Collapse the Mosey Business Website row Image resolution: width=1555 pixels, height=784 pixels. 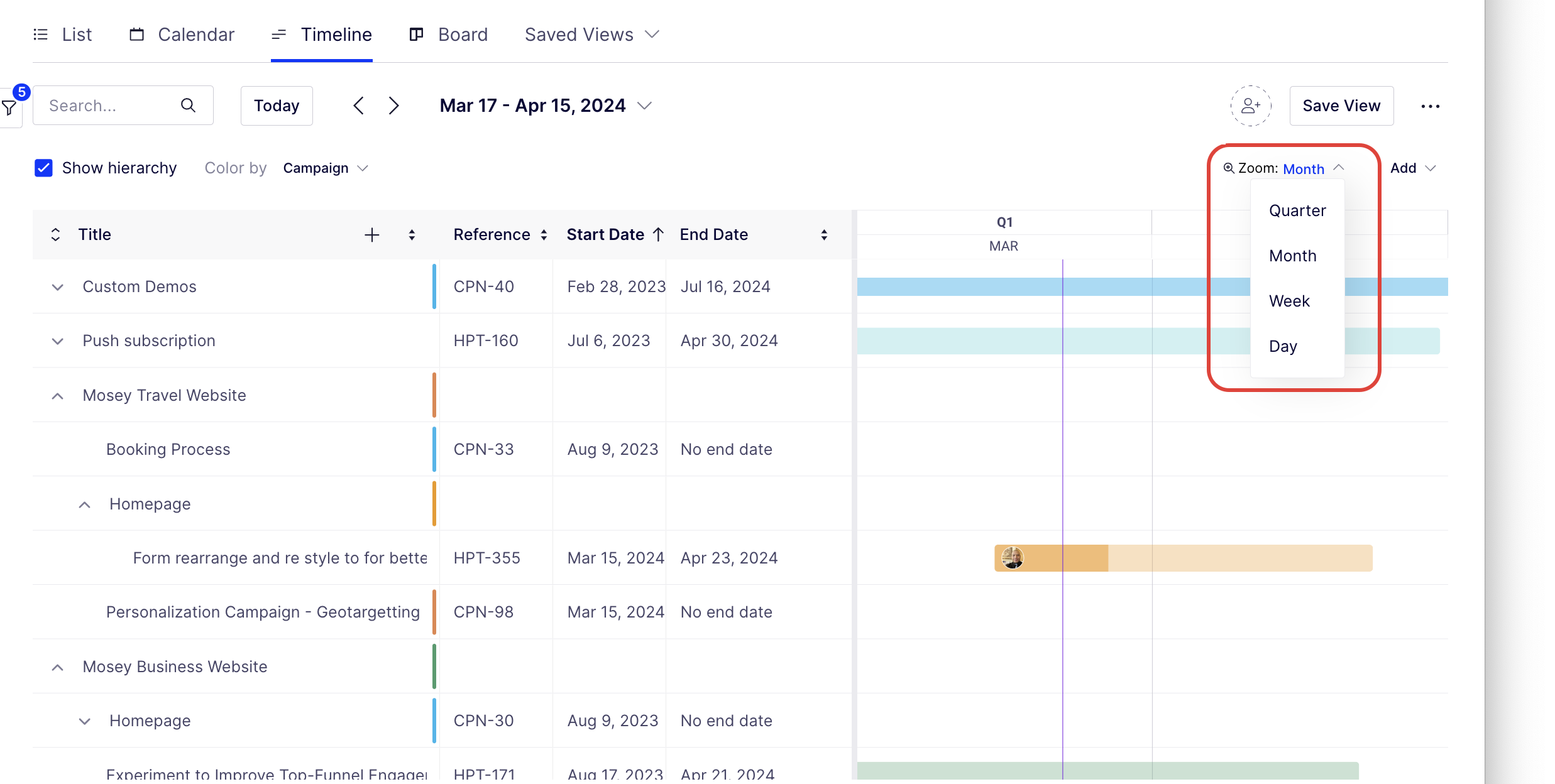57,667
